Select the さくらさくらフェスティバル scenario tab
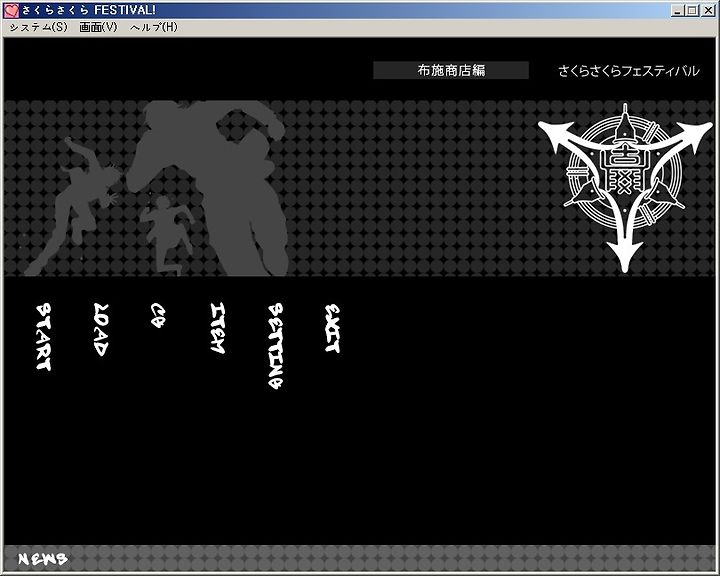 point(629,71)
